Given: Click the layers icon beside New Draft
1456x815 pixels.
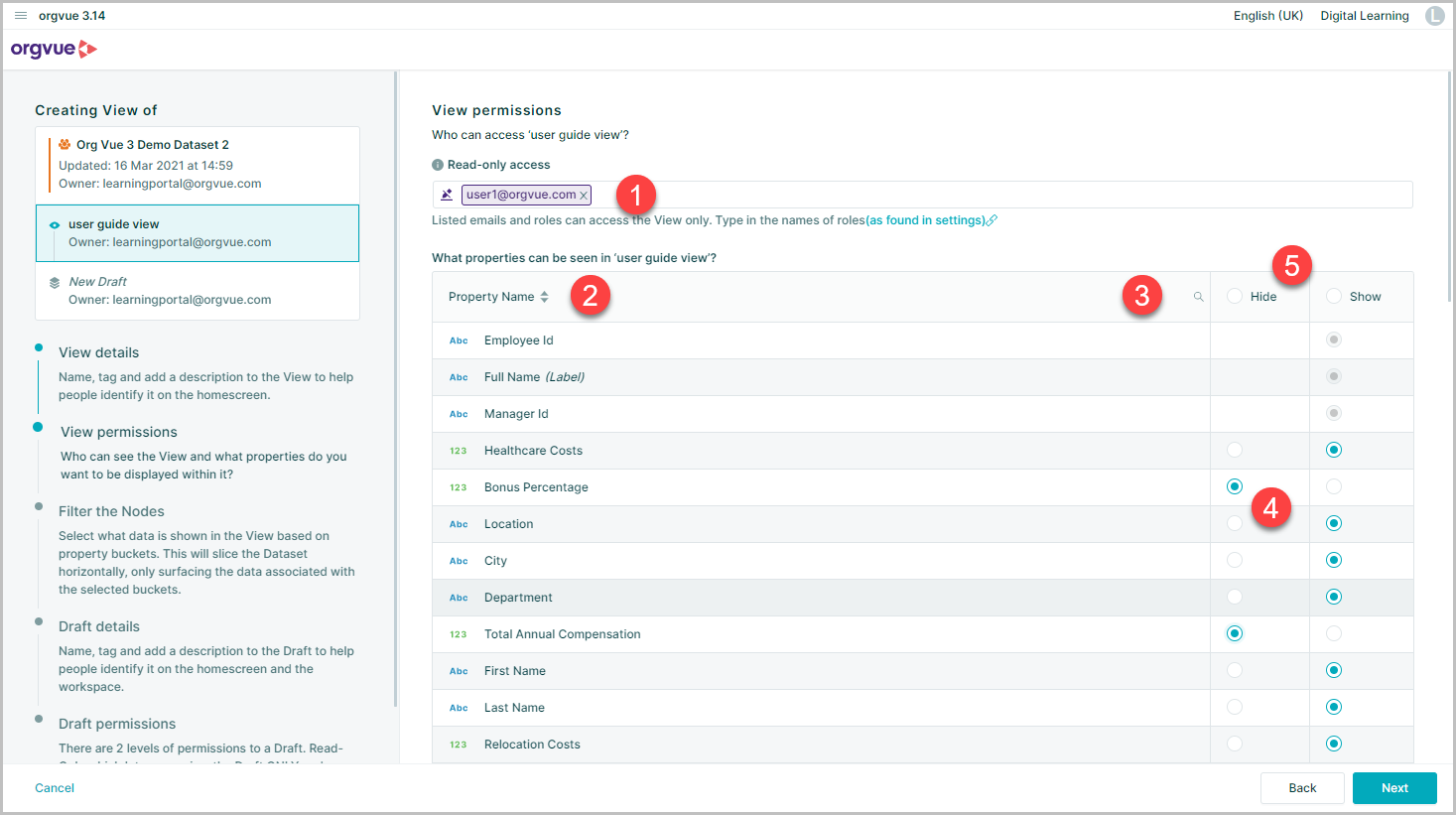Looking at the screenshot, I should (55, 283).
